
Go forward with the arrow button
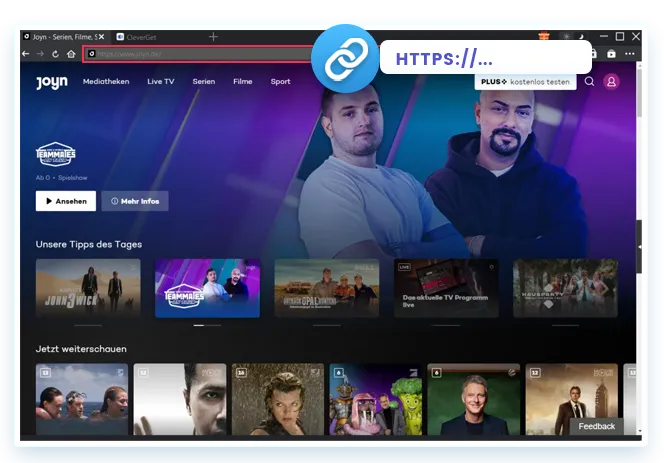click(x=40, y=54)
